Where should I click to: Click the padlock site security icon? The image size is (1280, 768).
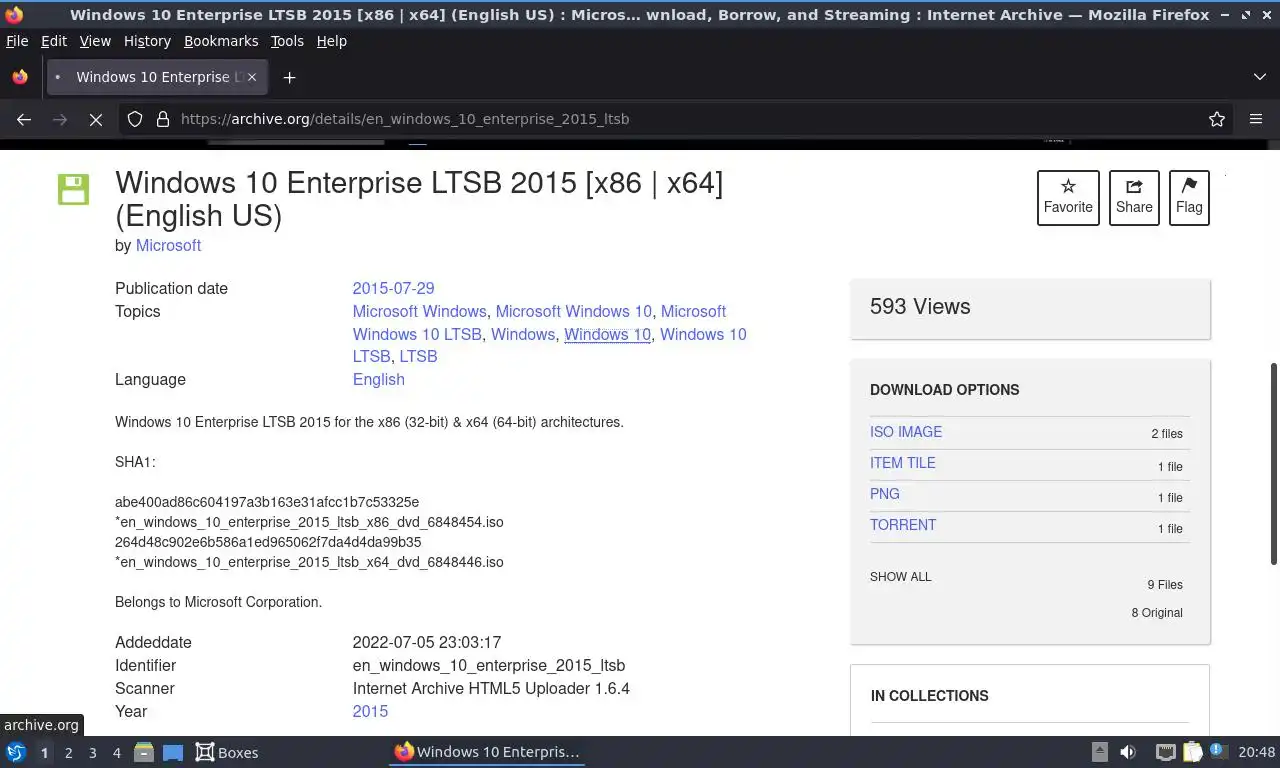163,119
